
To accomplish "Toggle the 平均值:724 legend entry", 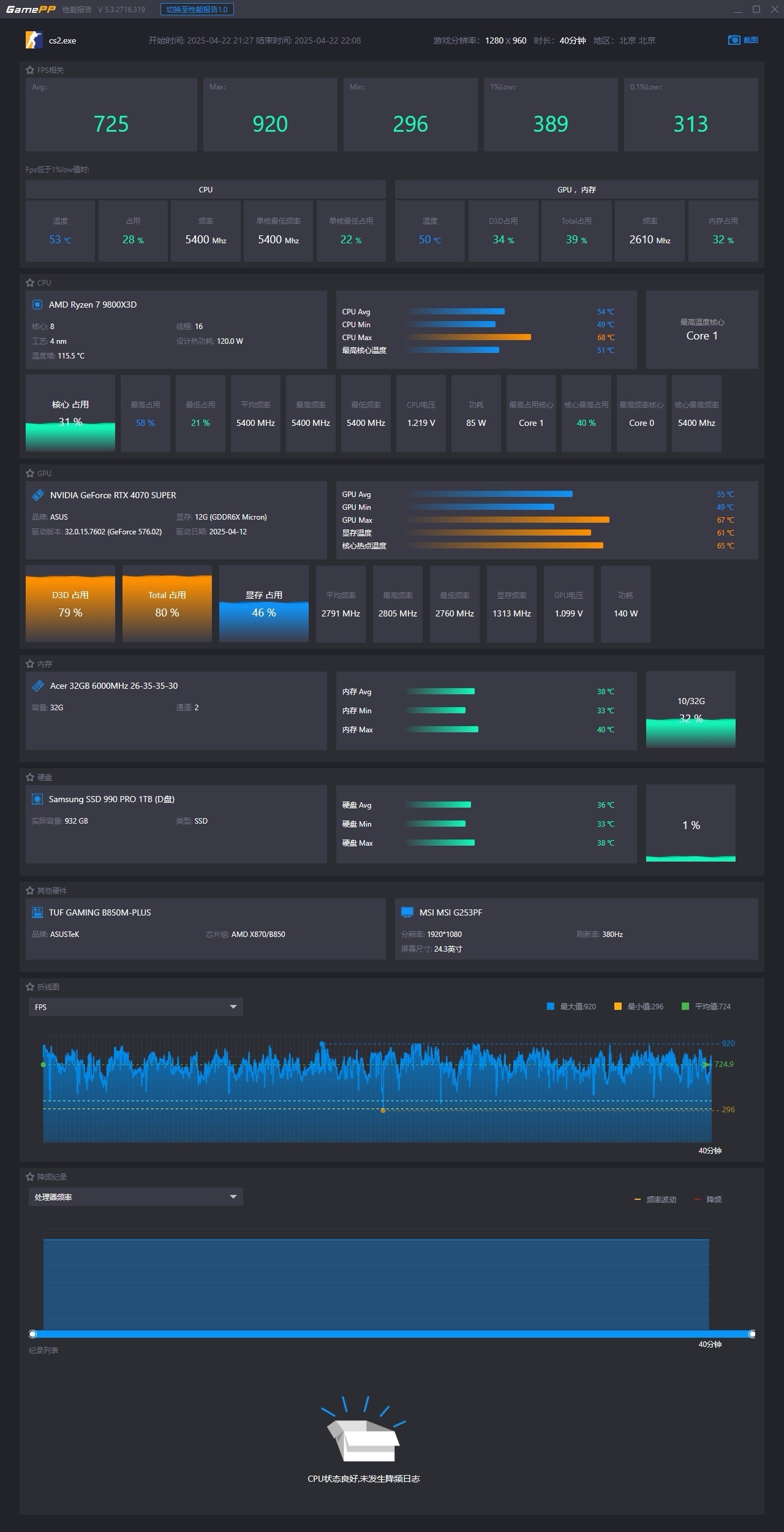I will 706,1006.
